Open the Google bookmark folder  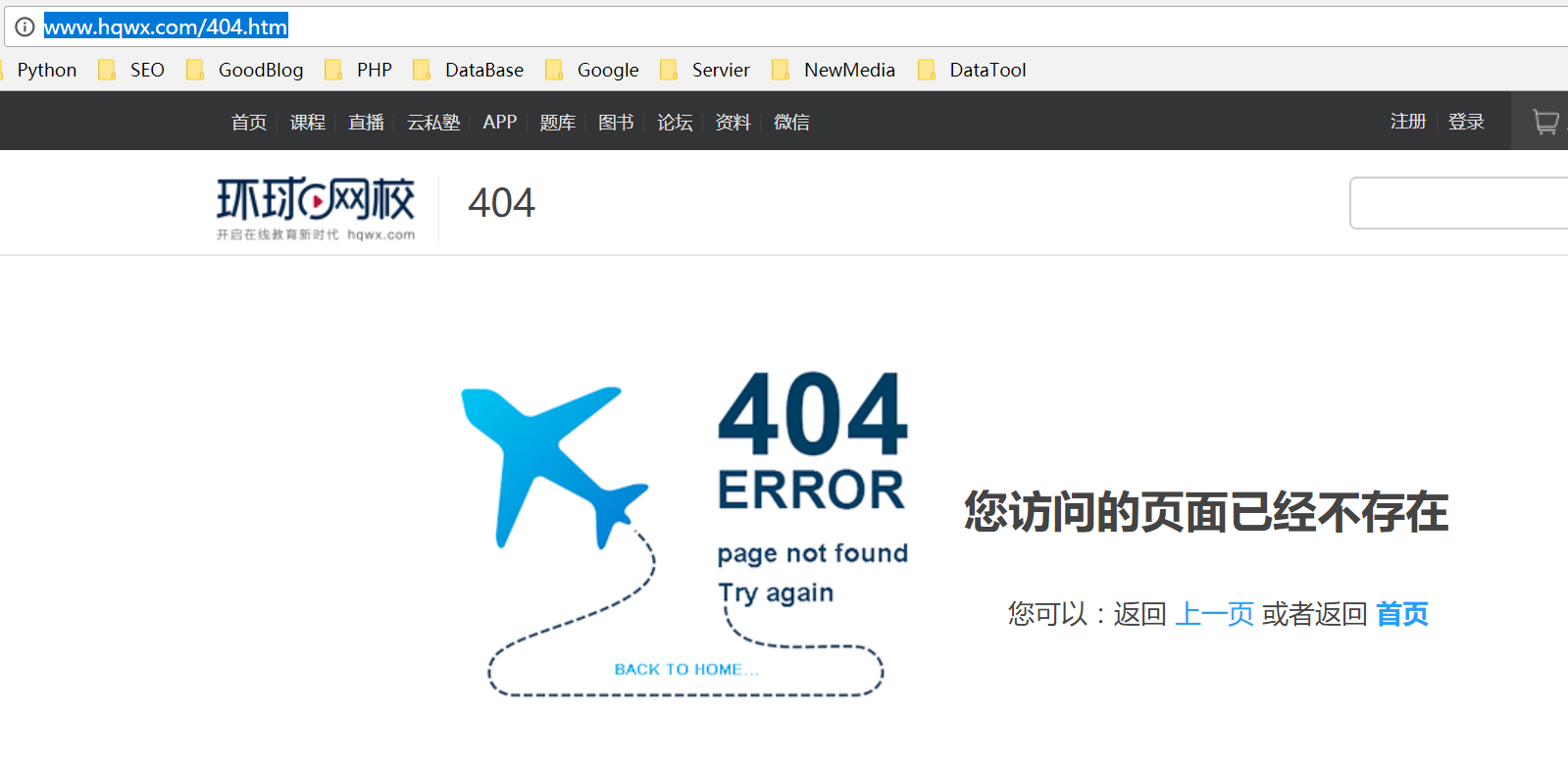[x=592, y=70]
